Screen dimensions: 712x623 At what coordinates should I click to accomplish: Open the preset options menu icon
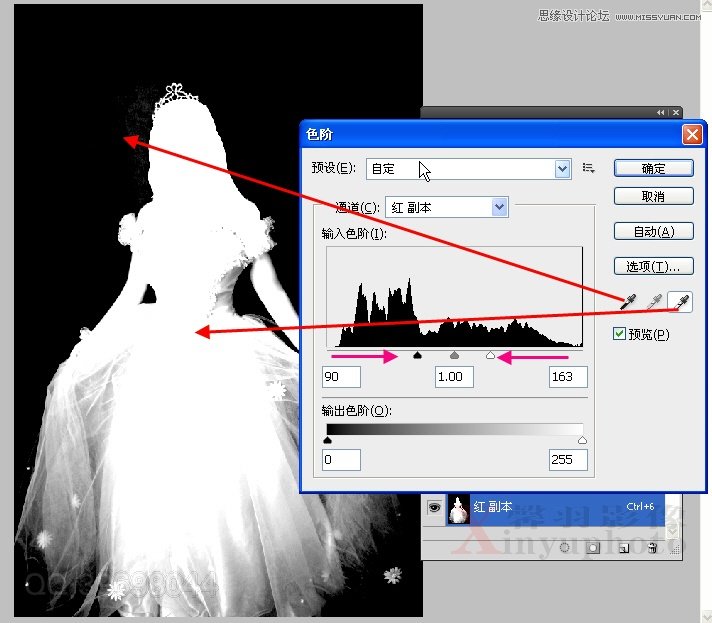coord(588,168)
